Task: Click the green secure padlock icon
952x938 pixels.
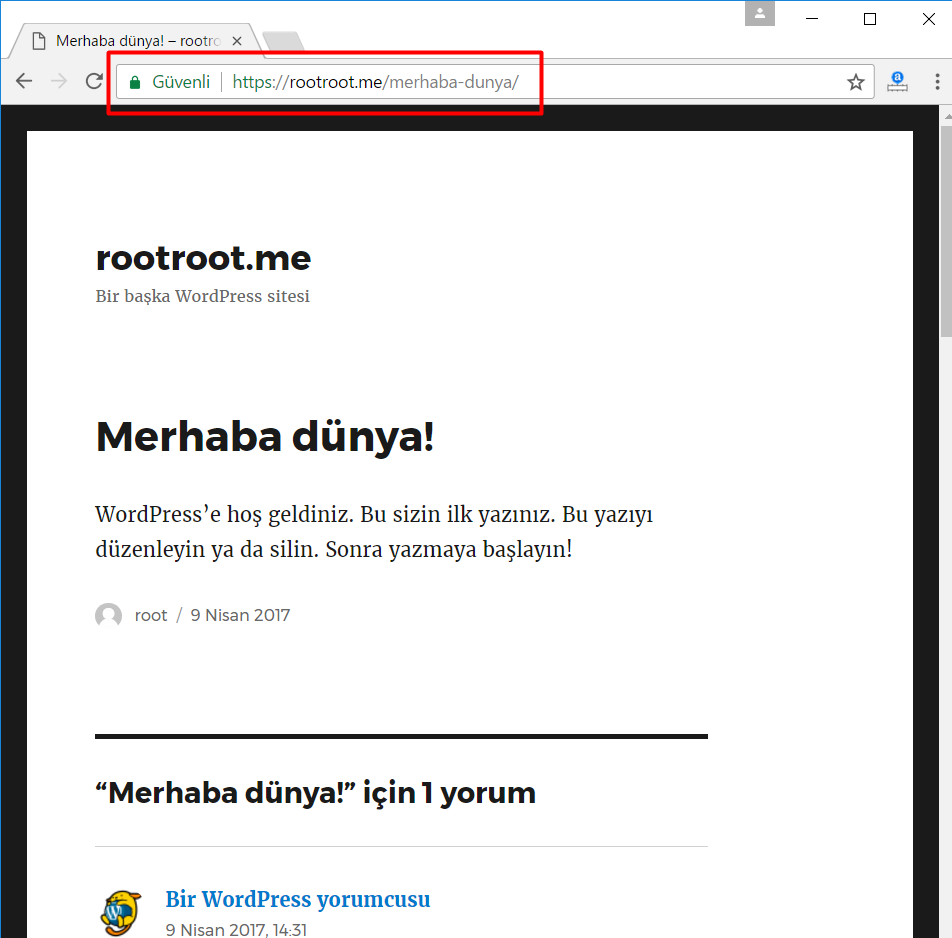Action: pos(135,82)
